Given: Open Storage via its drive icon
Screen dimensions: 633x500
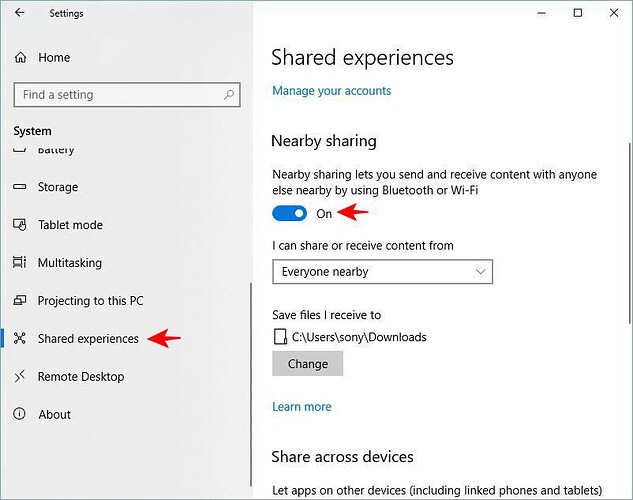Looking at the screenshot, I should coord(19,187).
